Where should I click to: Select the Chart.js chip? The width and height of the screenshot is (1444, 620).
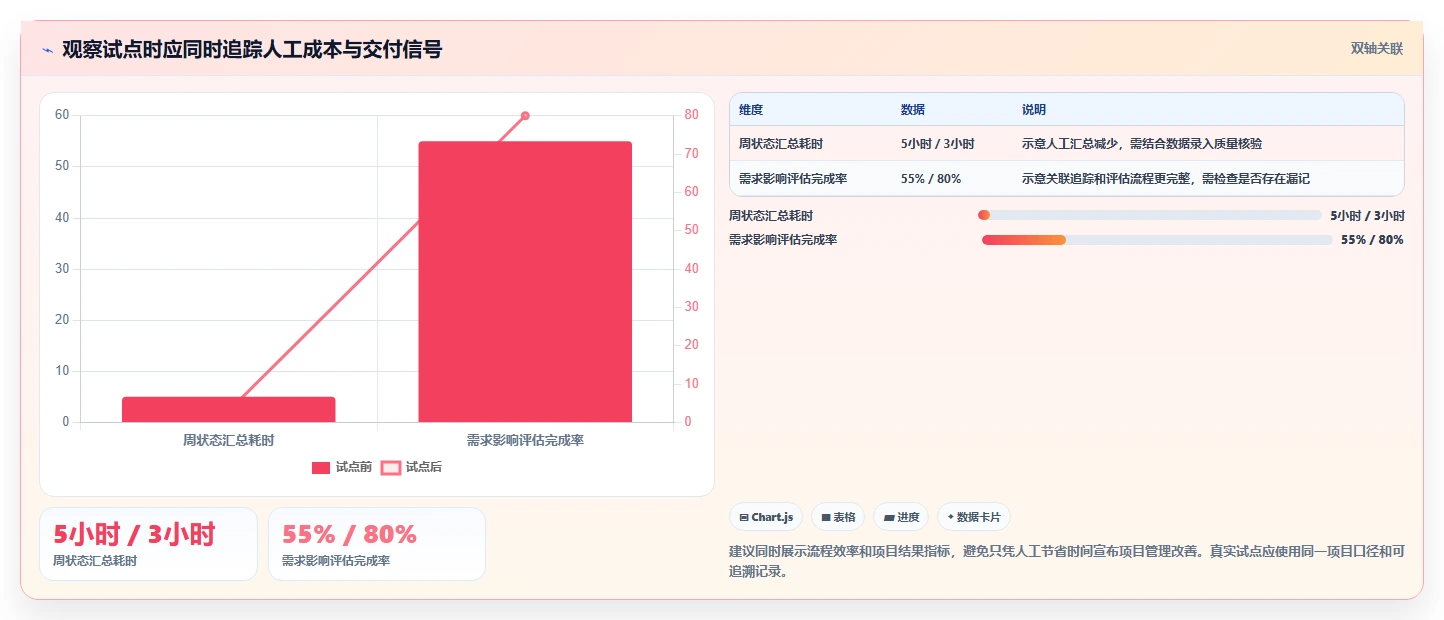[x=766, y=517]
